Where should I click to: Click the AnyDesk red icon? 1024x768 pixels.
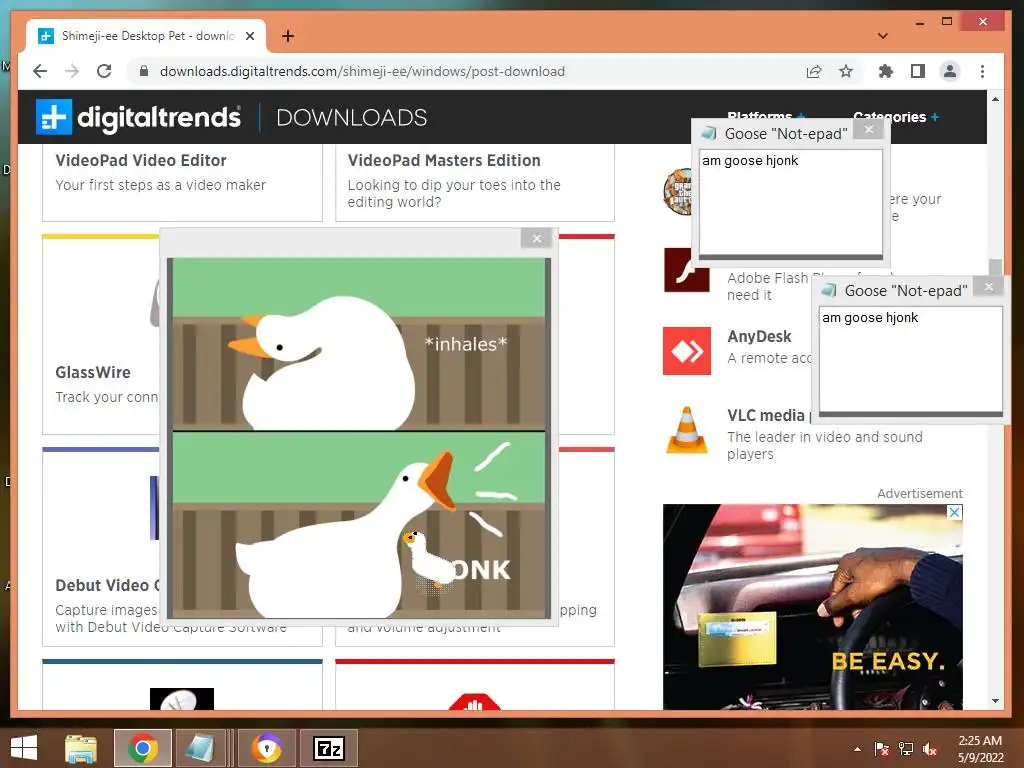point(686,351)
